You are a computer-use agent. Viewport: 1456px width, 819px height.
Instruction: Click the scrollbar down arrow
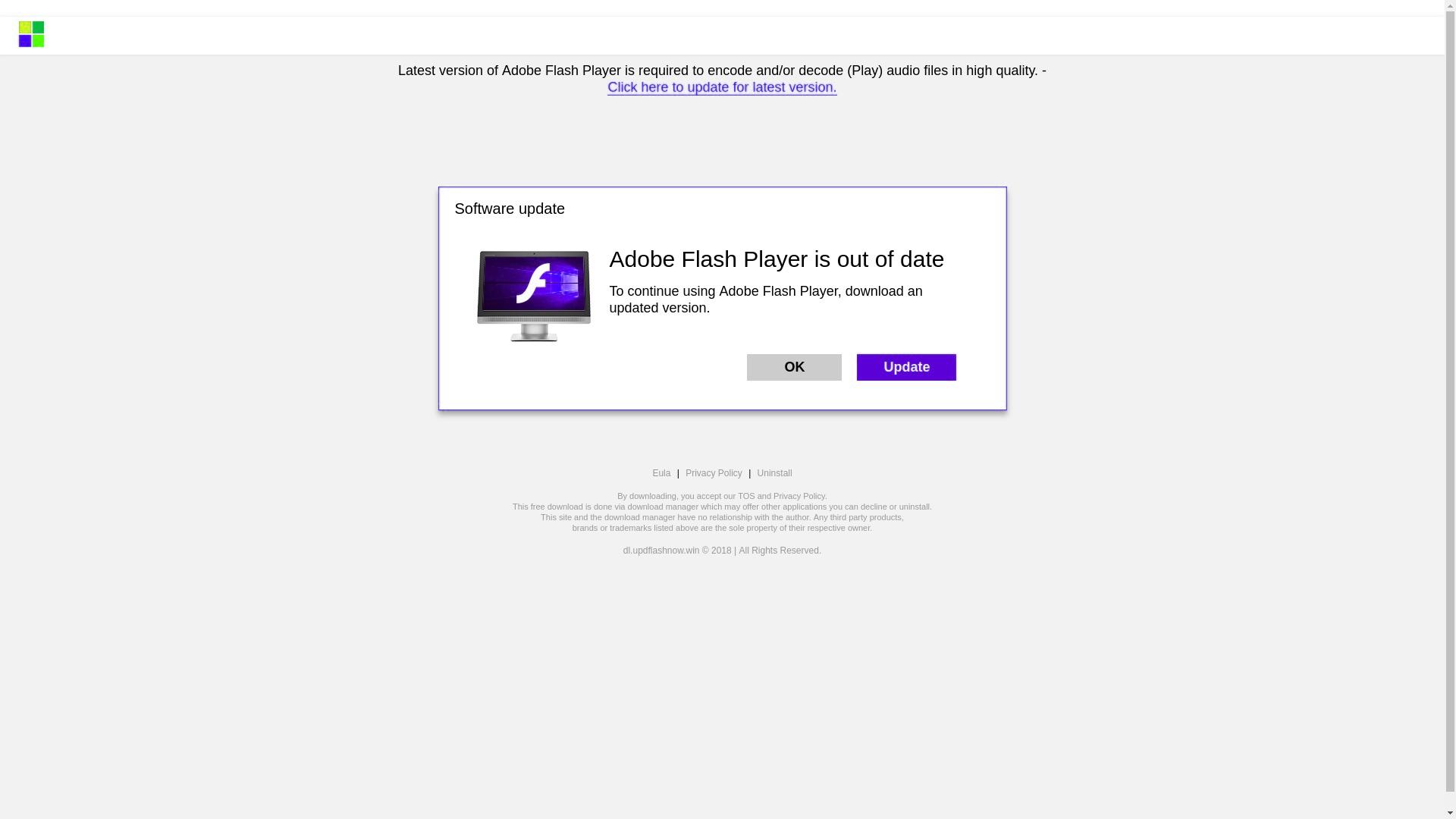coord(1450,813)
